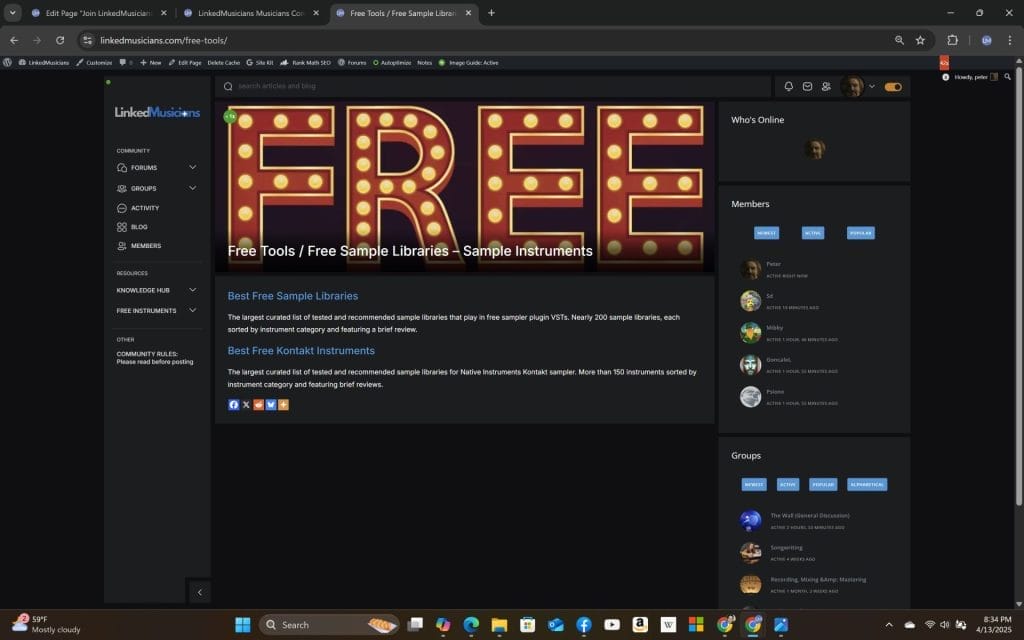Switch to the LinkedMusicians Musicians browser tab

tap(250, 13)
